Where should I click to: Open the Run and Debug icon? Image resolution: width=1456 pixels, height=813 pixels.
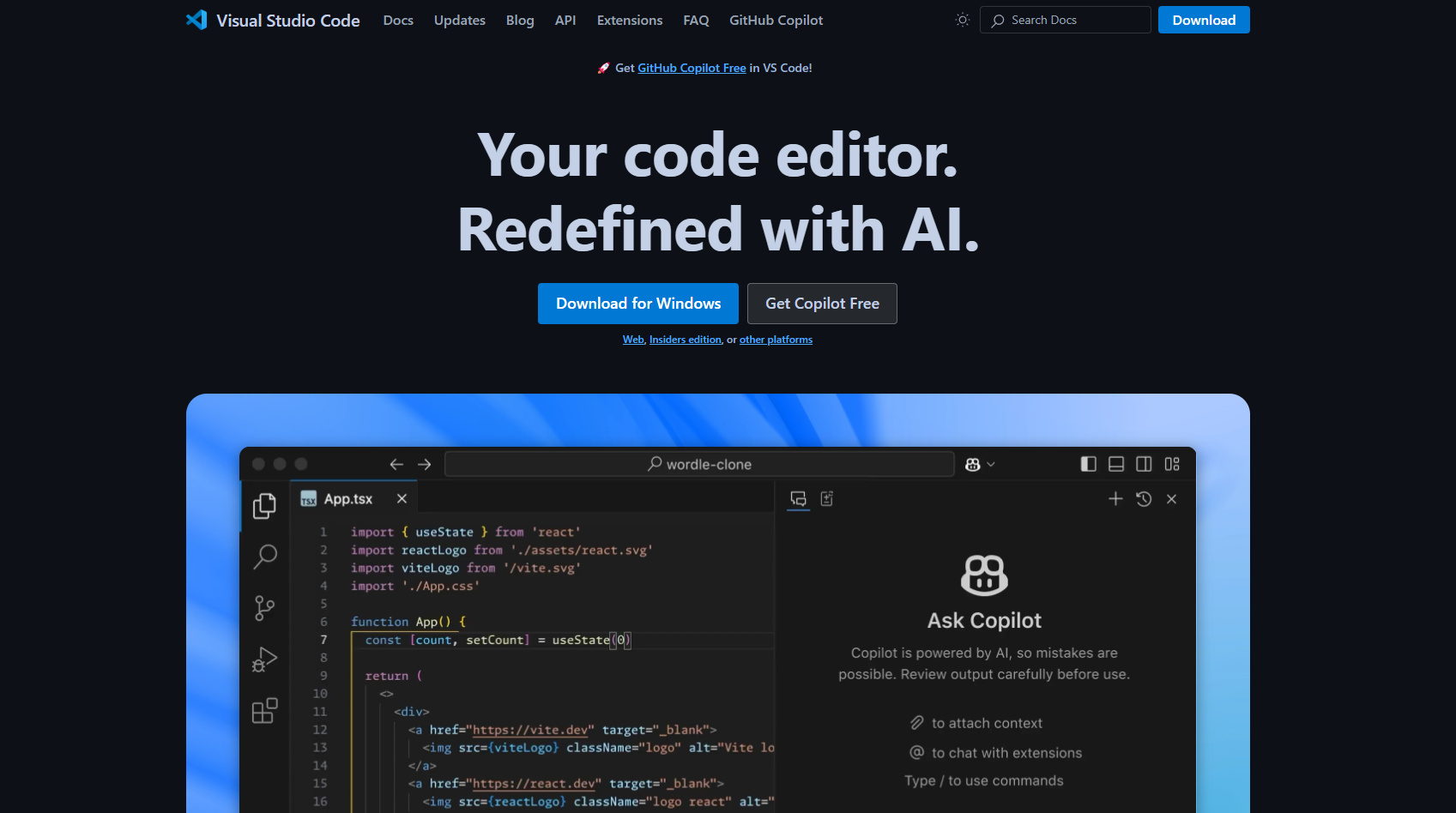coord(264,659)
